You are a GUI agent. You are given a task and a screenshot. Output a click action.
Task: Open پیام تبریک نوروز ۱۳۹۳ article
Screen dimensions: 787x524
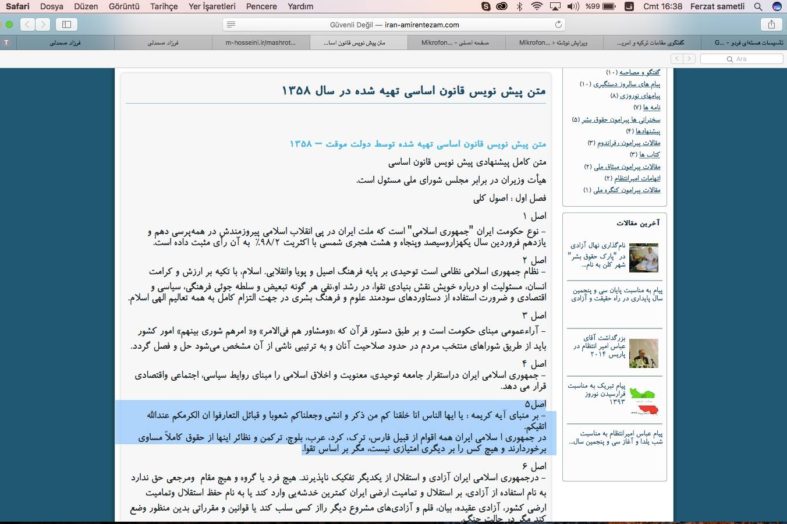(x=597, y=394)
